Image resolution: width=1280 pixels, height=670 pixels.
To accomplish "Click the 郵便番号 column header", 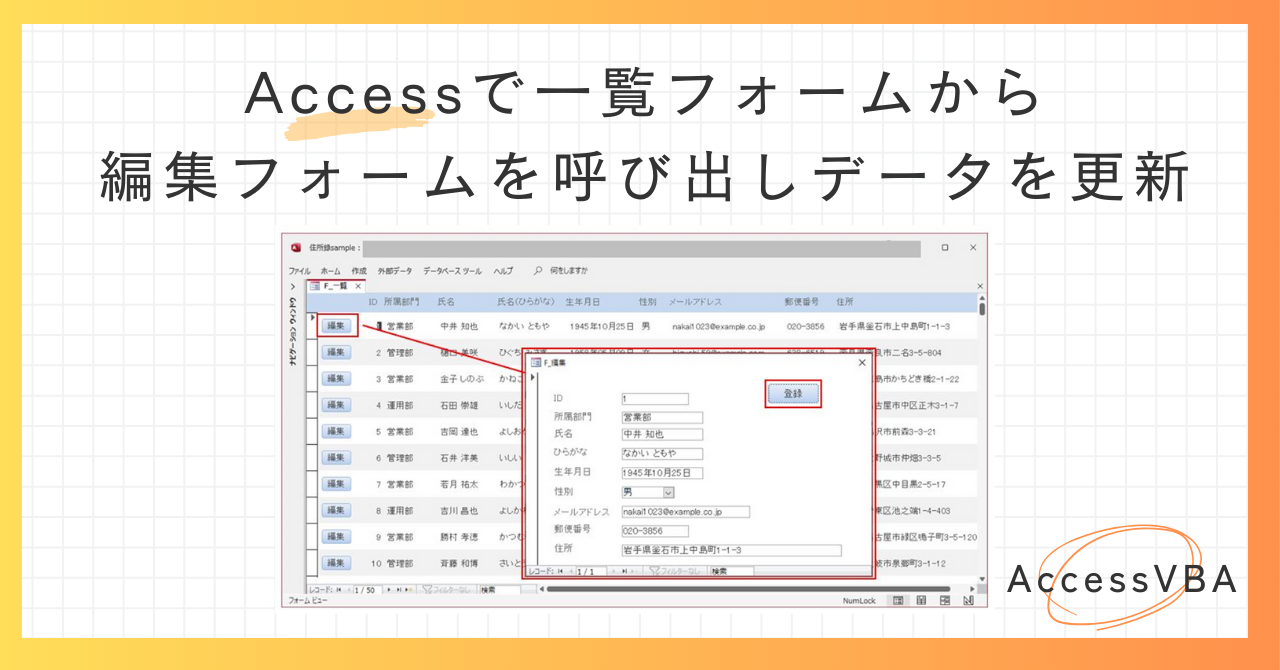I will pos(802,301).
